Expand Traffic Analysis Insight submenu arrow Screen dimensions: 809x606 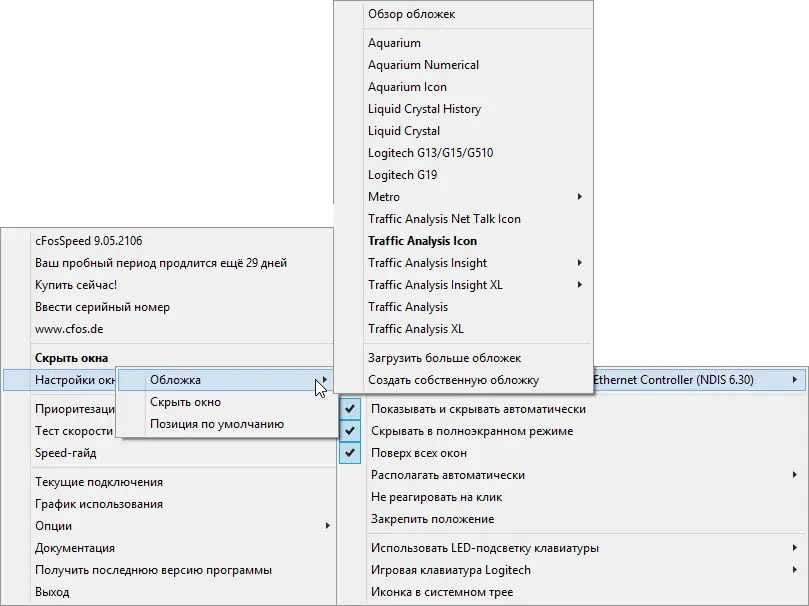coord(580,263)
